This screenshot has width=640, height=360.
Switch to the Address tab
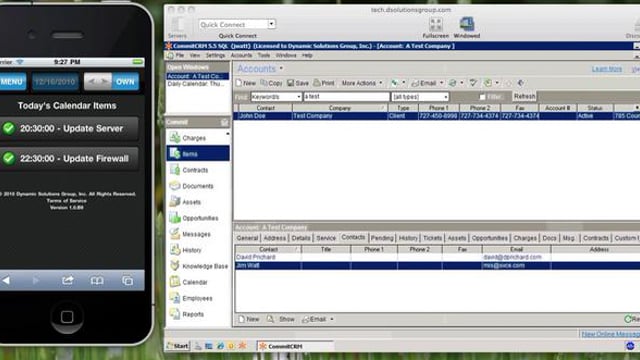[275, 238]
